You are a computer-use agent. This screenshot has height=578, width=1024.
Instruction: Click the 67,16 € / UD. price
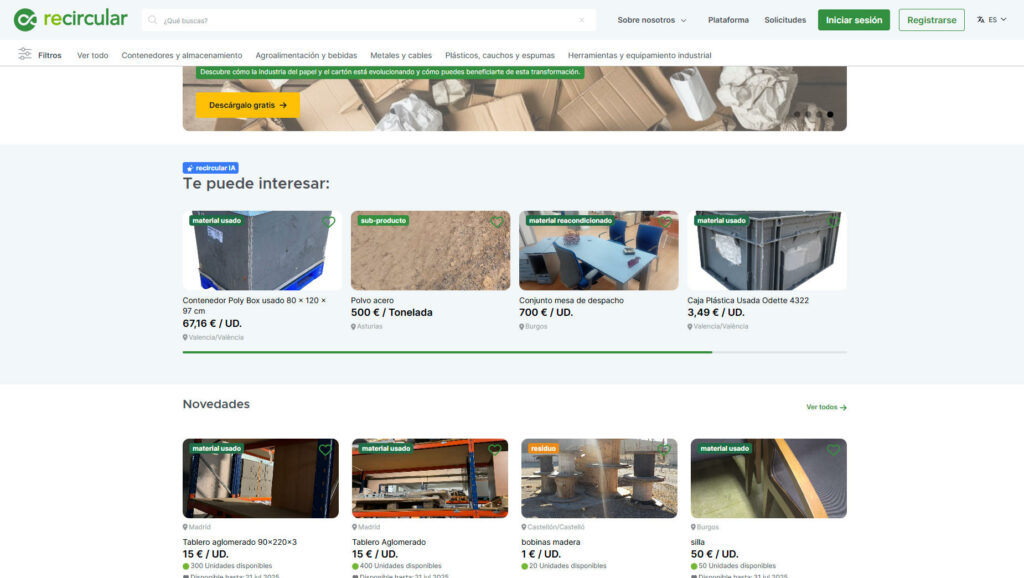pyautogui.click(x=212, y=323)
